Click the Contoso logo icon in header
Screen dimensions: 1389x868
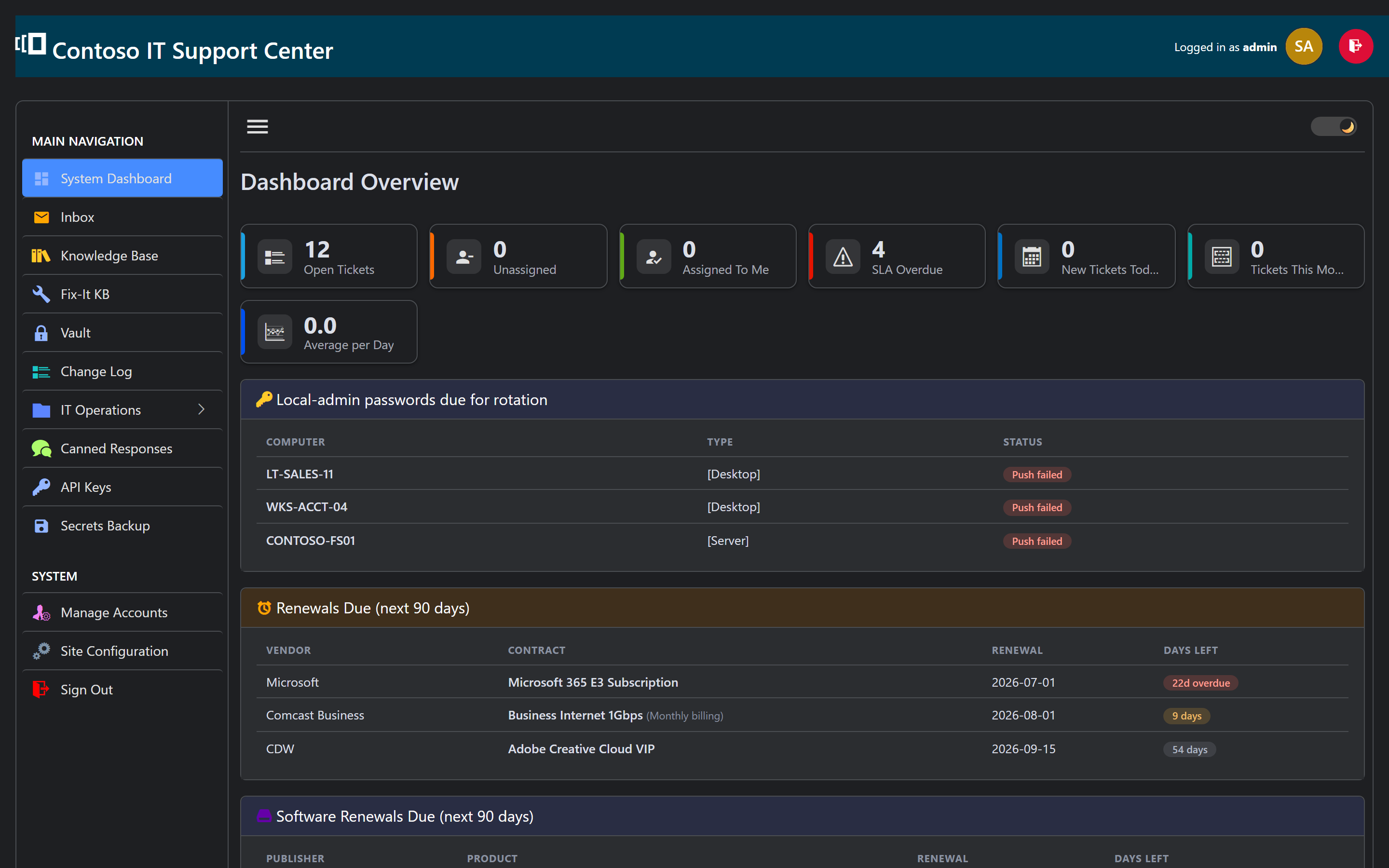[x=30, y=44]
